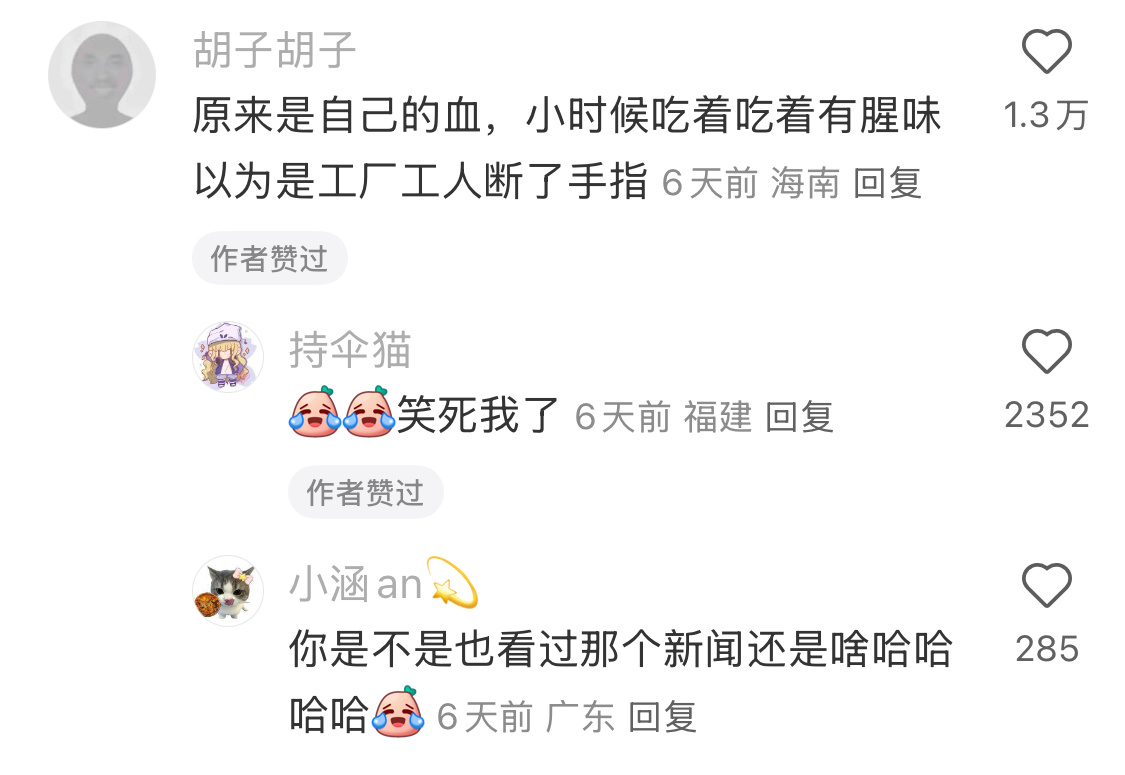Screen dimensions: 1125x775
Task: Like the comment by 胡子胡子
Action: tap(1046, 51)
